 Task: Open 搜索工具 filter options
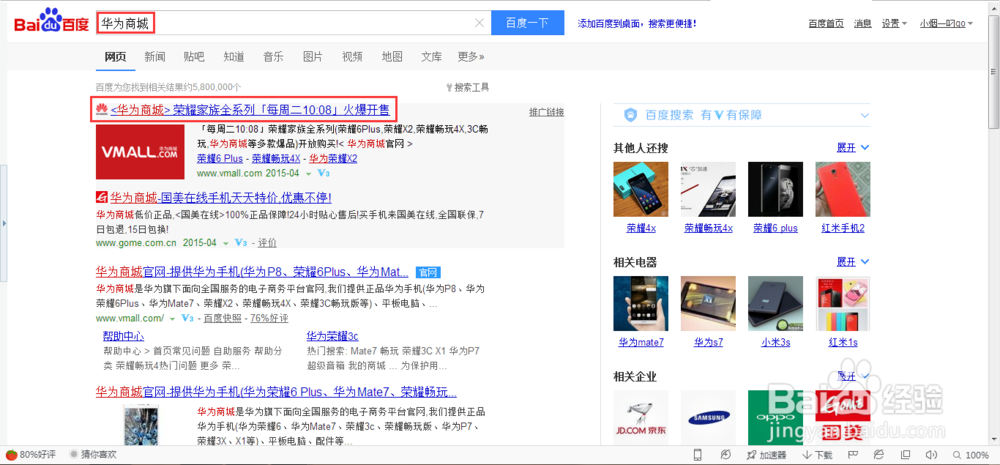coord(467,87)
